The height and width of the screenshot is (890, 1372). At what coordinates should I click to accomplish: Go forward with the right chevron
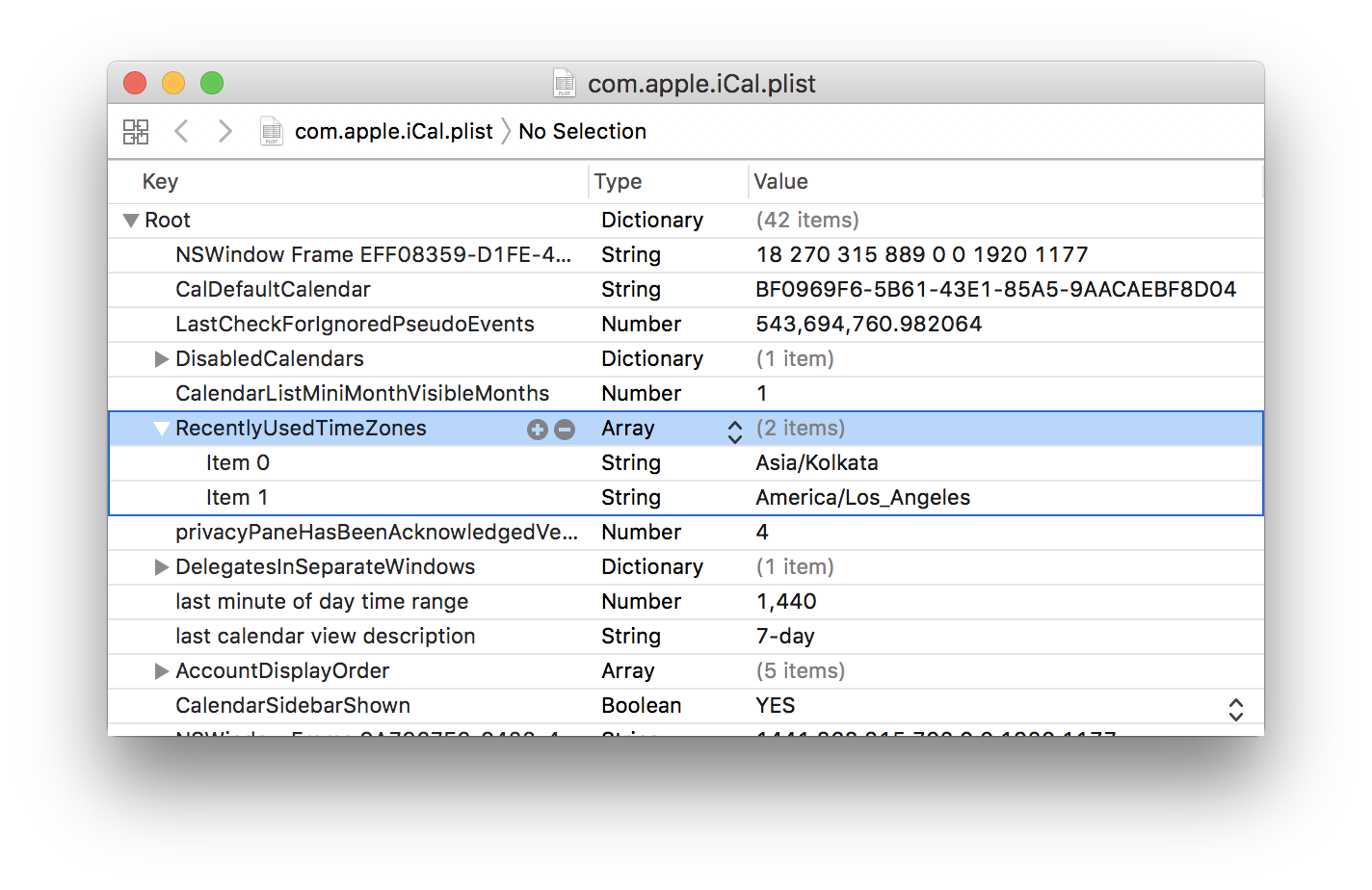pos(225,132)
